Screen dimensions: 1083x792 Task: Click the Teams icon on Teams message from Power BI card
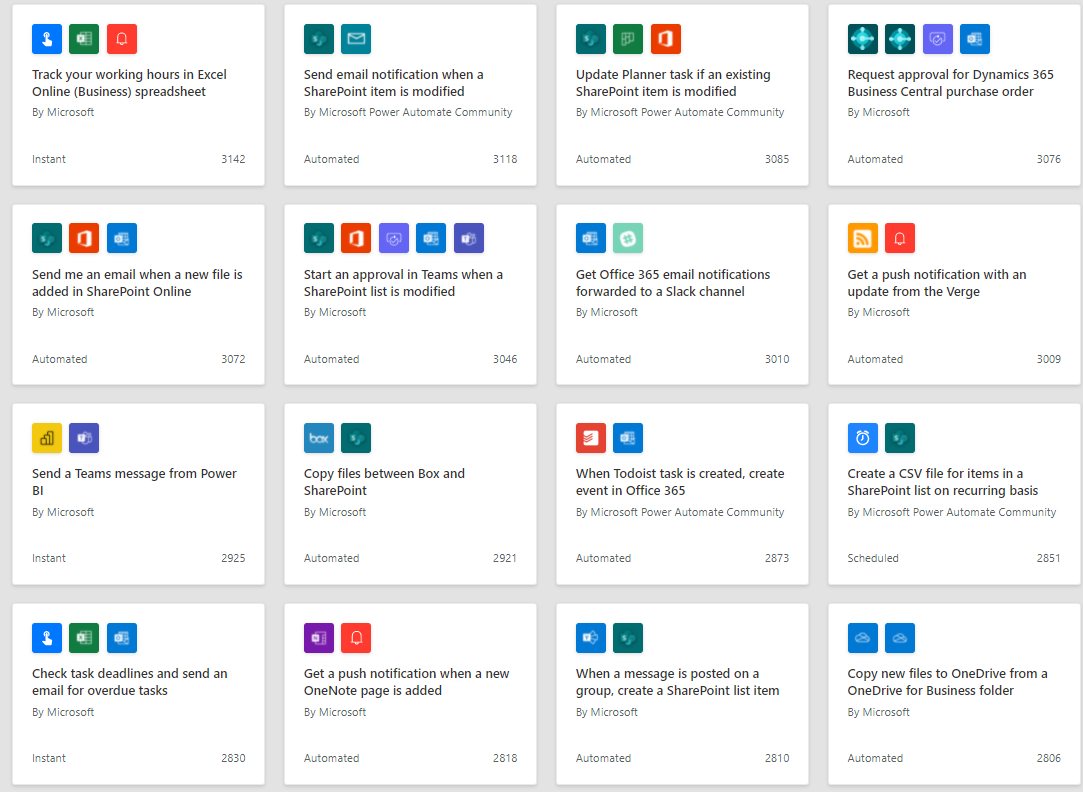pos(84,438)
